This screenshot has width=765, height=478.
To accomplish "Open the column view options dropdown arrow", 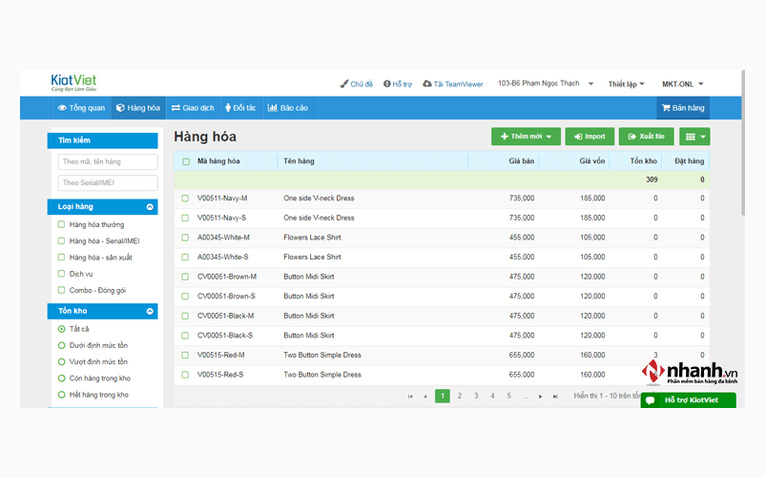I will pyautogui.click(x=703, y=137).
